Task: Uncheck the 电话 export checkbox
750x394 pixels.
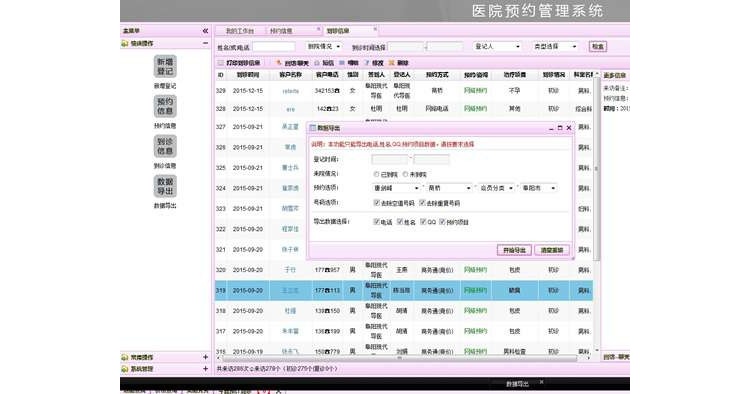Action: click(x=376, y=222)
